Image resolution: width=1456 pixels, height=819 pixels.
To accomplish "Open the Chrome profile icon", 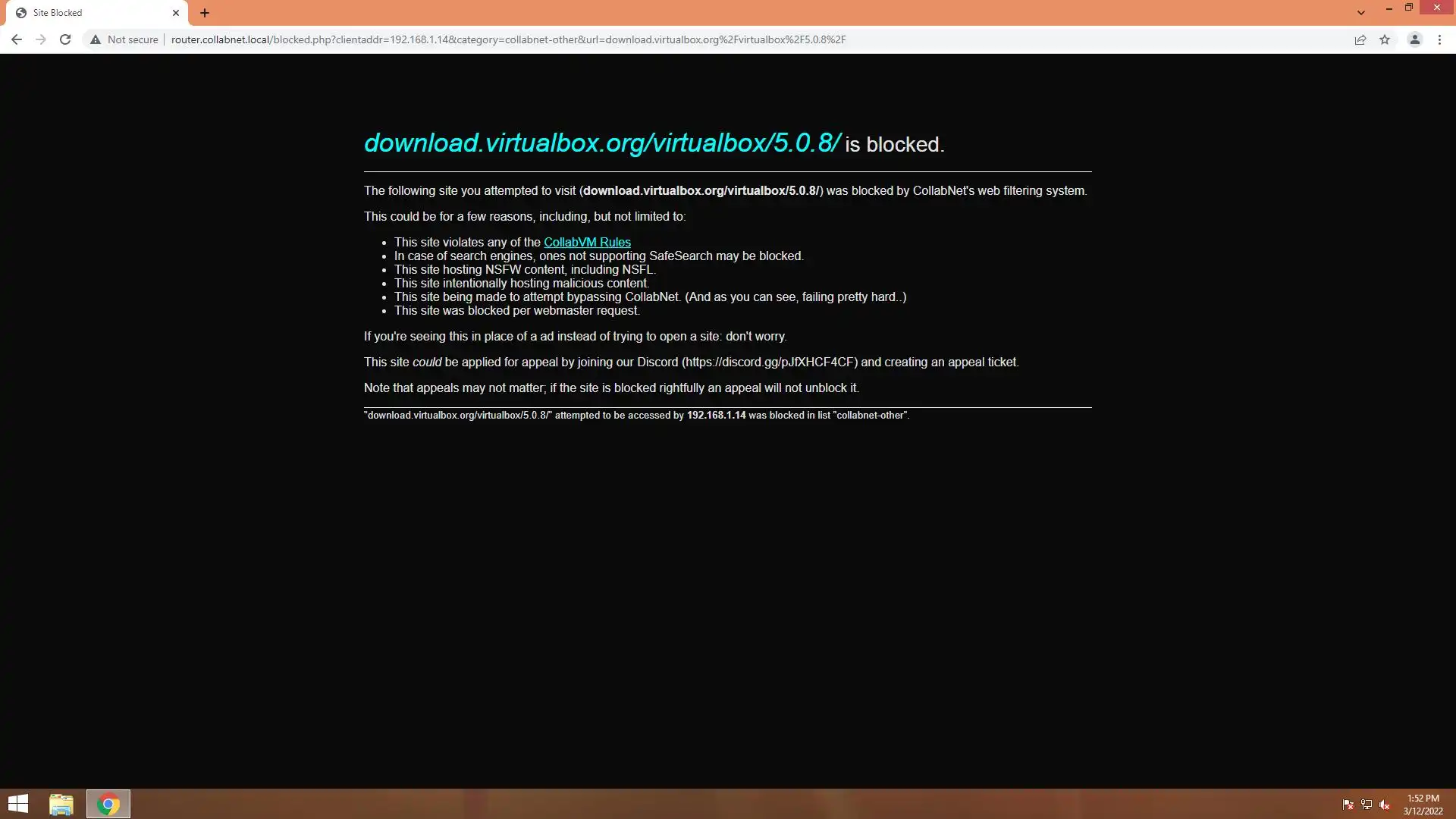I will [x=1414, y=39].
